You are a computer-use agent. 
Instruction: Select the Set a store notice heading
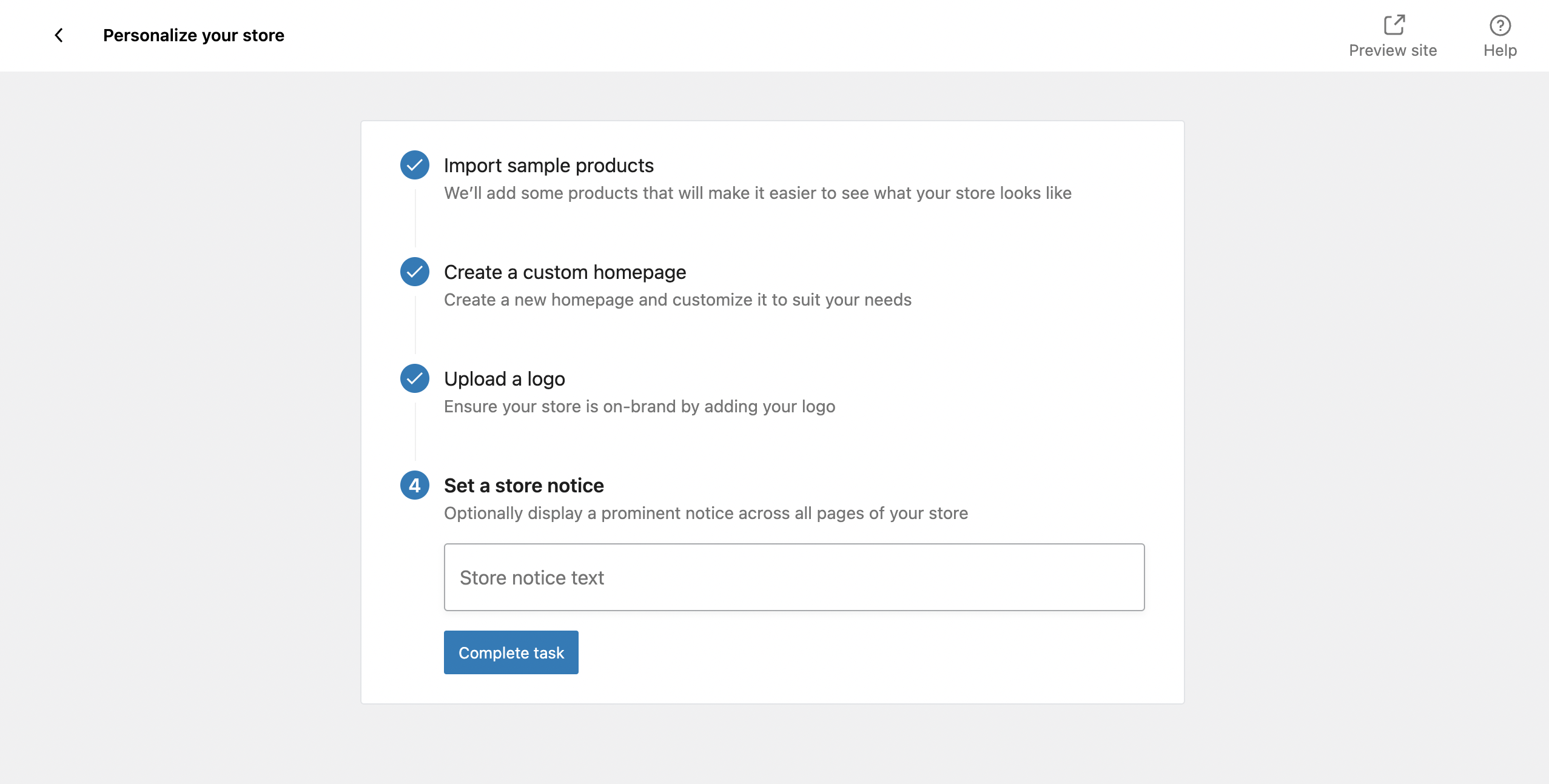pos(523,486)
